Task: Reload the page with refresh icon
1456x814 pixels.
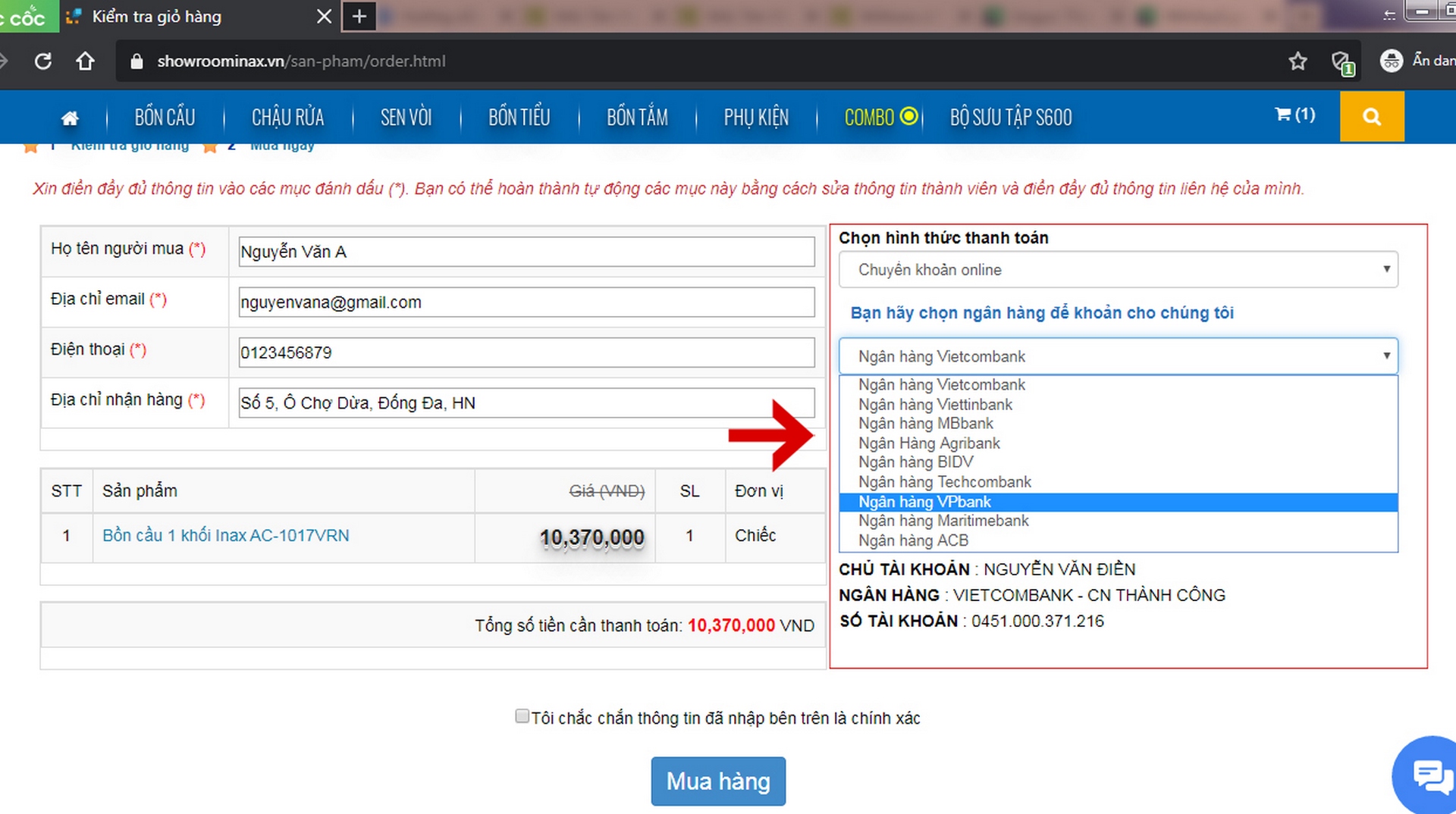Action: pyautogui.click(x=43, y=61)
